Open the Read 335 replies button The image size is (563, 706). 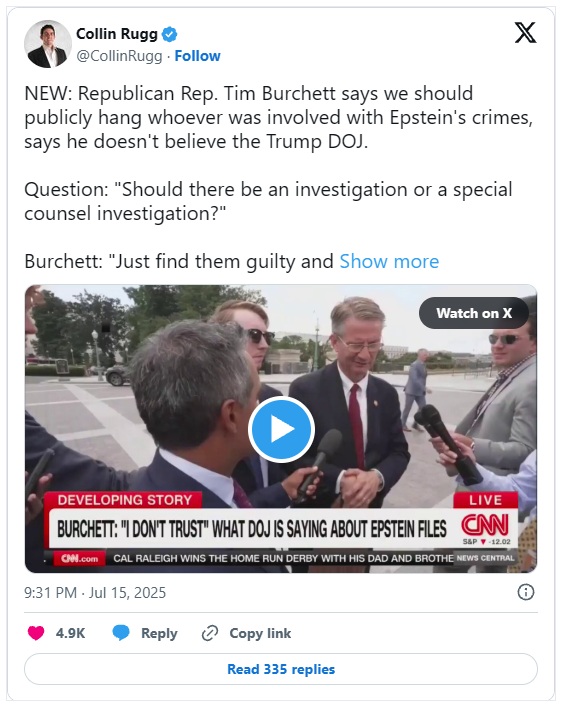[281, 669]
